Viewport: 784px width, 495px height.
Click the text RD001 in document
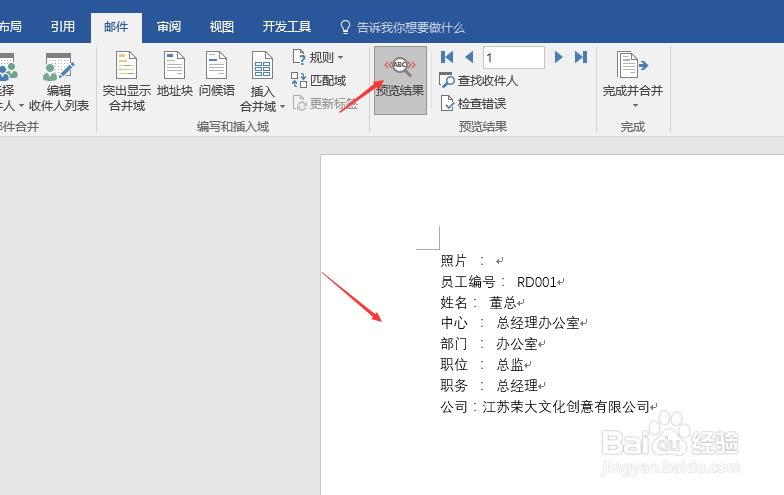click(x=536, y=282)
